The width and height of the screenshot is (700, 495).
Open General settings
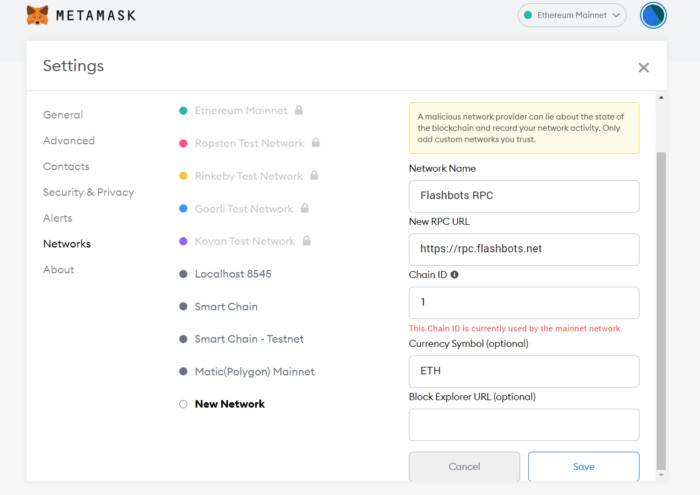coord(63,115)
